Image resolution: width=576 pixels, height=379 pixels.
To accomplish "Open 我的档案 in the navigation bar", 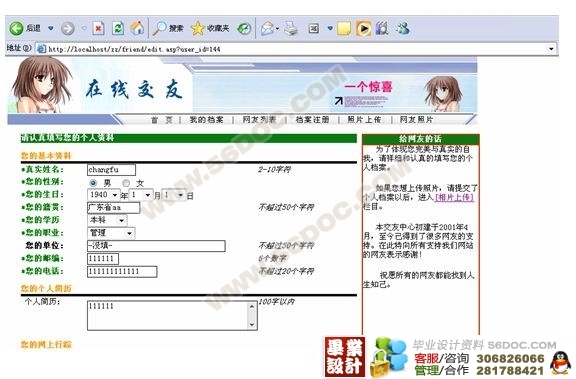I will (206, 120).
